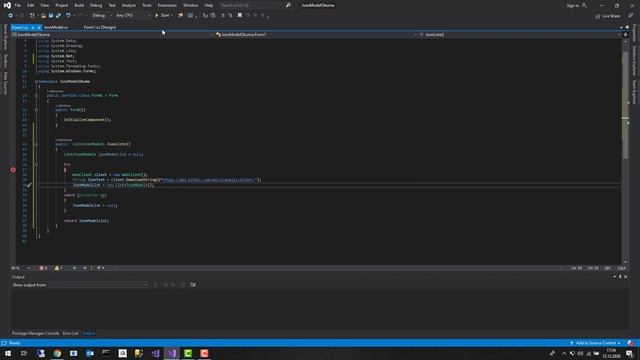Image resolution: width=640 pixels, height=360 pixels.
Task: Open Google Chrome from taskbar
Action: pyautogui.click(x=57, y=353)
